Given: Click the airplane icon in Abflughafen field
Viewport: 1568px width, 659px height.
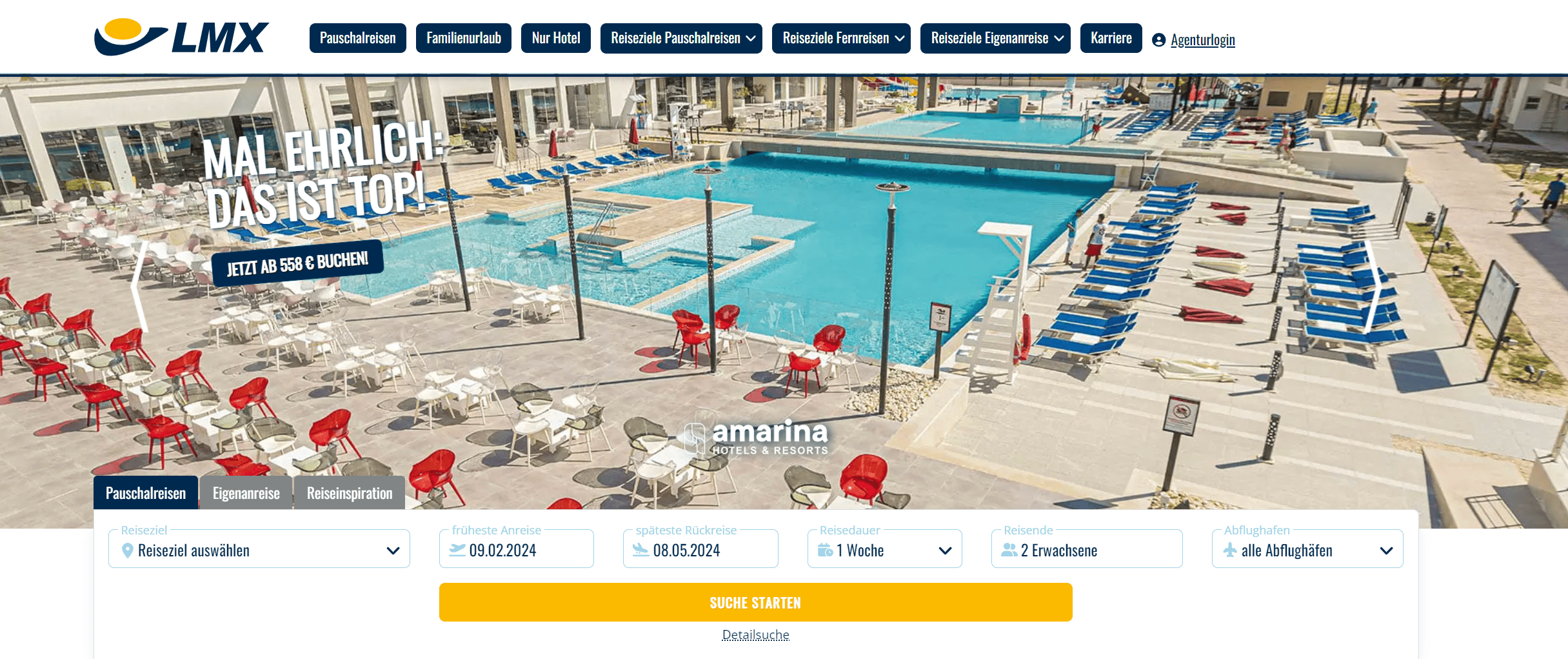Looking at the screenshot, I should coord(1230,550).
